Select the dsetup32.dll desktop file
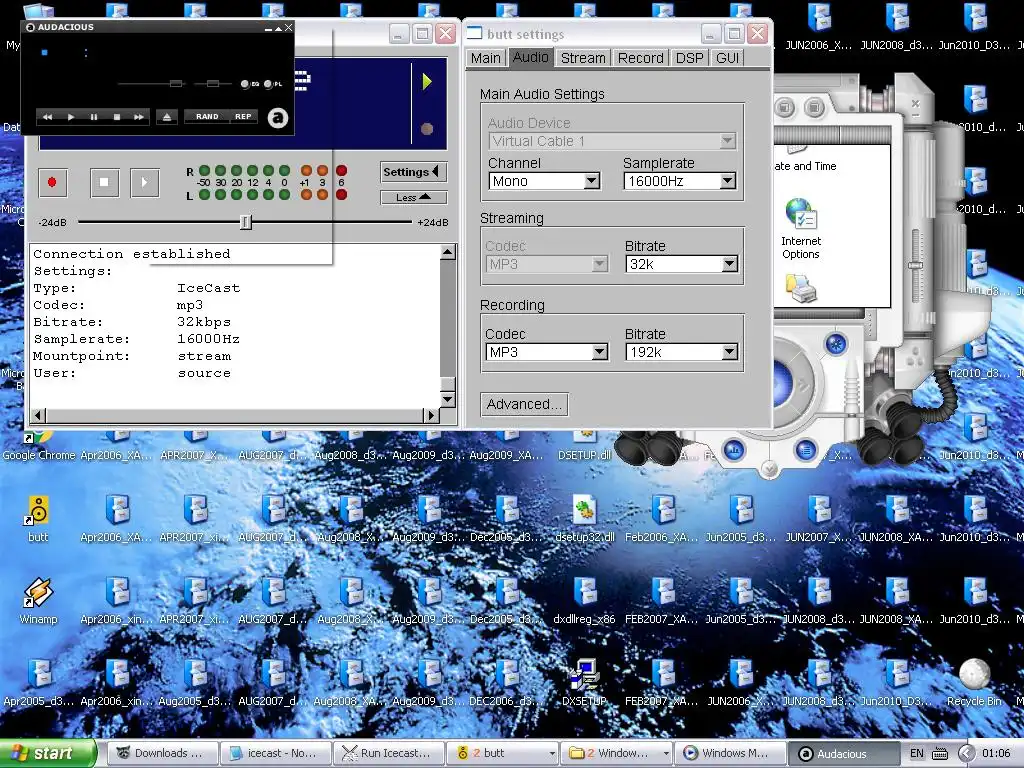Viewport: 1024px width, 768px height. (x=584, y=519)
